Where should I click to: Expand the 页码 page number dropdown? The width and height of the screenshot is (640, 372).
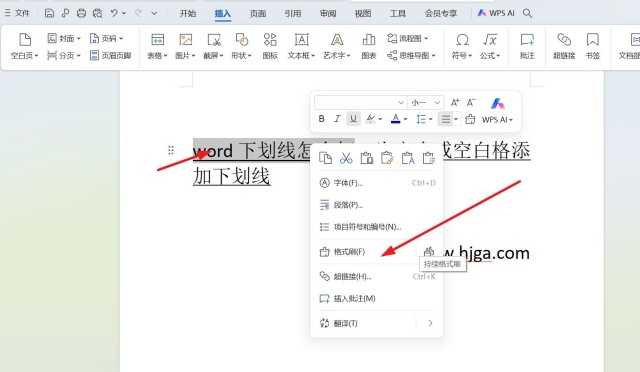[121, 39]
